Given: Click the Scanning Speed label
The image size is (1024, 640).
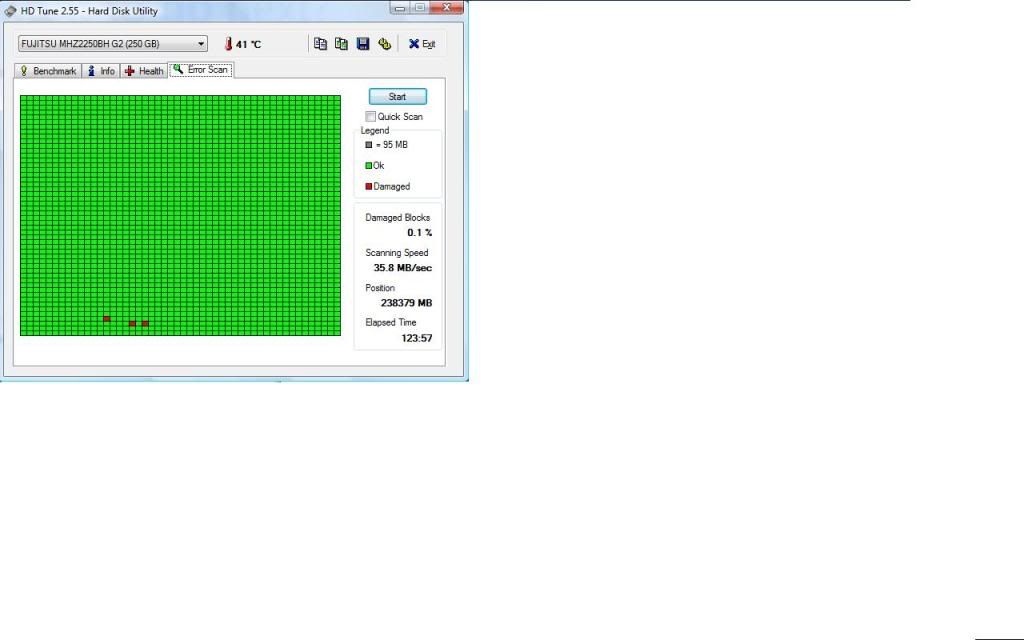Looking at the screenshot, I should [396, 253].
